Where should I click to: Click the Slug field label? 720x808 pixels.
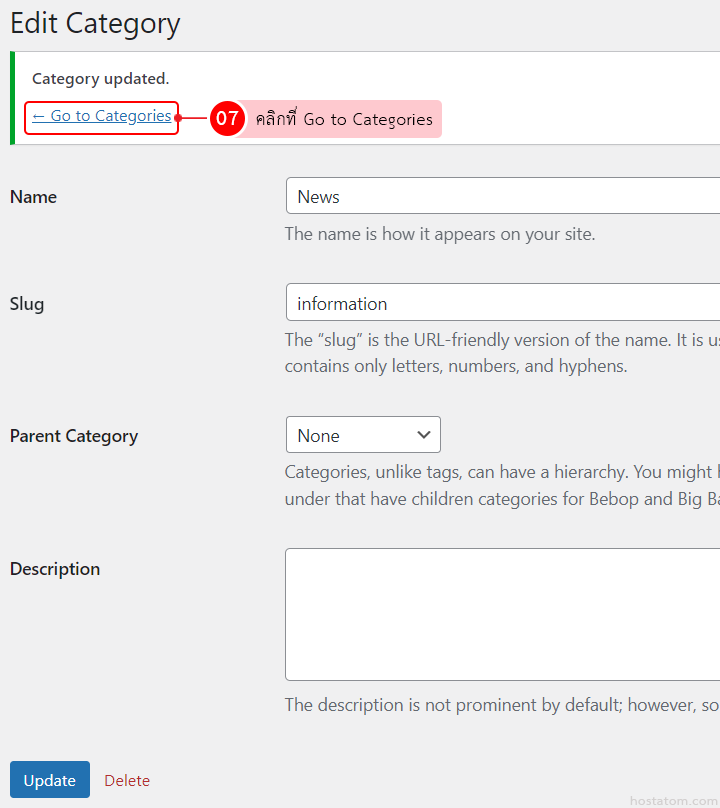click(27, 303)
